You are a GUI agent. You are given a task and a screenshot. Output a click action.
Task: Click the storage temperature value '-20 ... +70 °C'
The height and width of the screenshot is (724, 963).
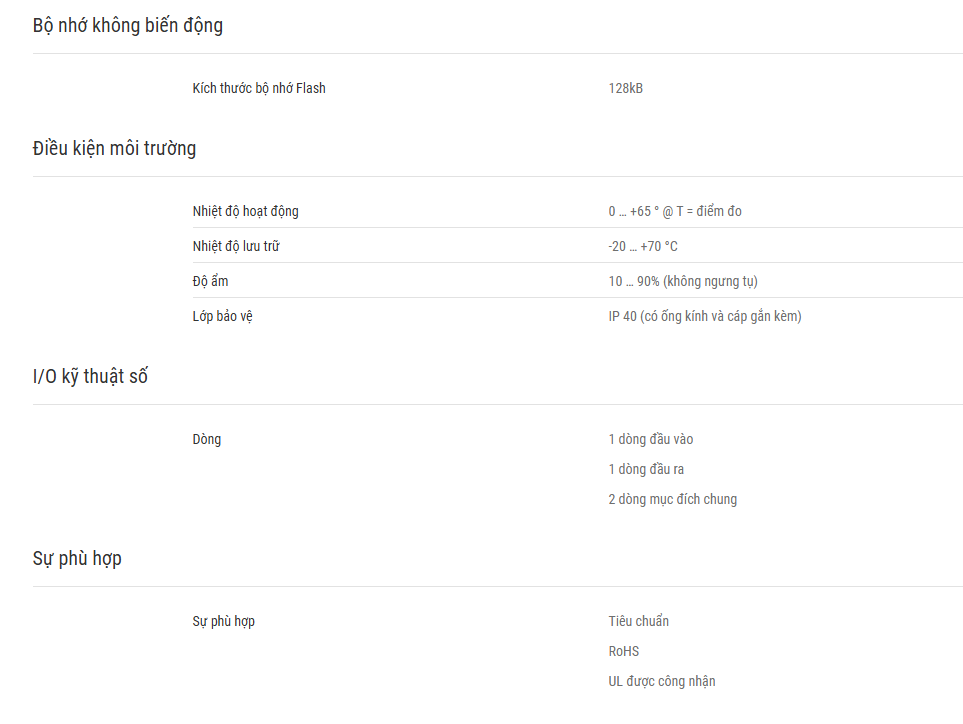click(643, 246)
